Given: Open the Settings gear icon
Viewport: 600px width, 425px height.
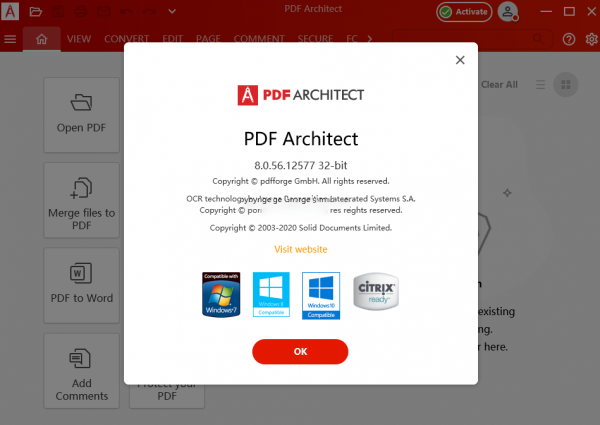Looking at the screenshot, I should pos(592,39).
